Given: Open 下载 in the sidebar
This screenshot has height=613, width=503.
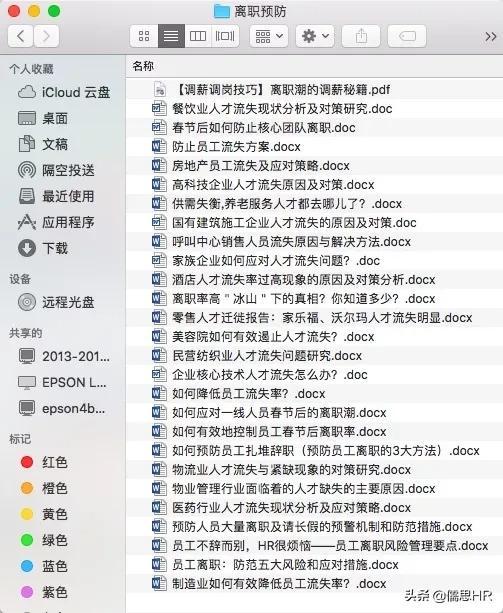Looking at the screenshot, I should coord(43,248).
